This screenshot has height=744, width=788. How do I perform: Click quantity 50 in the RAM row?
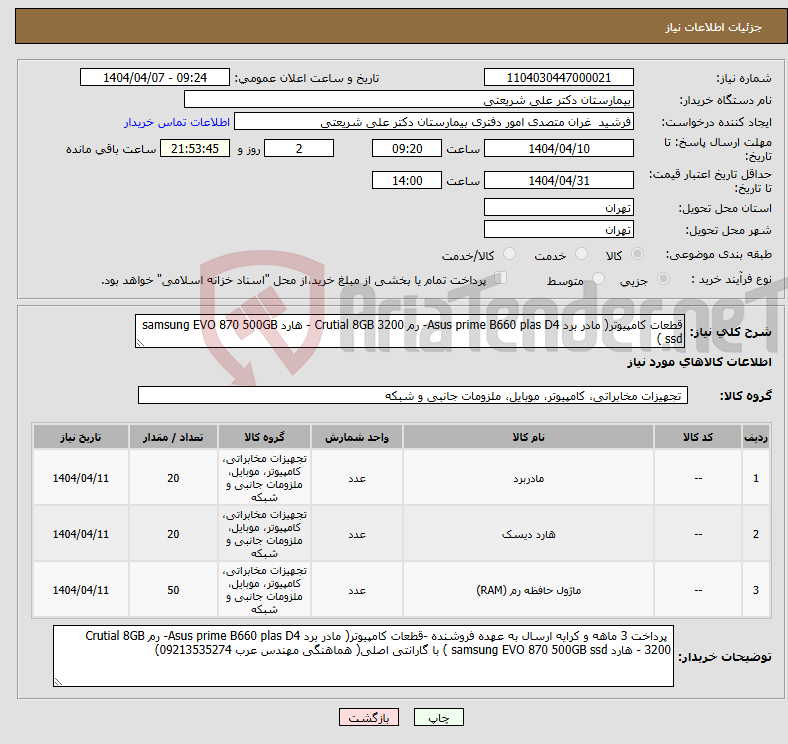[173, 590]
